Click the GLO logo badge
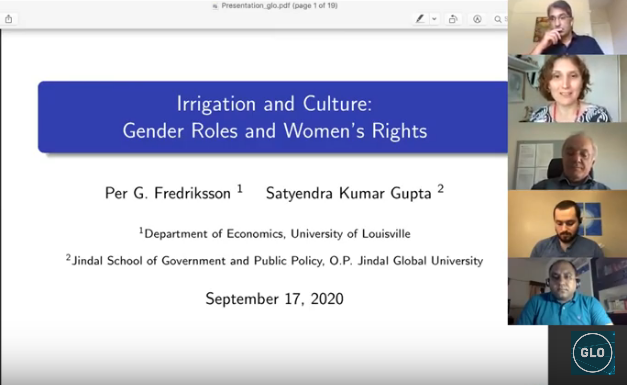The height and width of the screenshot is (385, 627). (593, 353)
